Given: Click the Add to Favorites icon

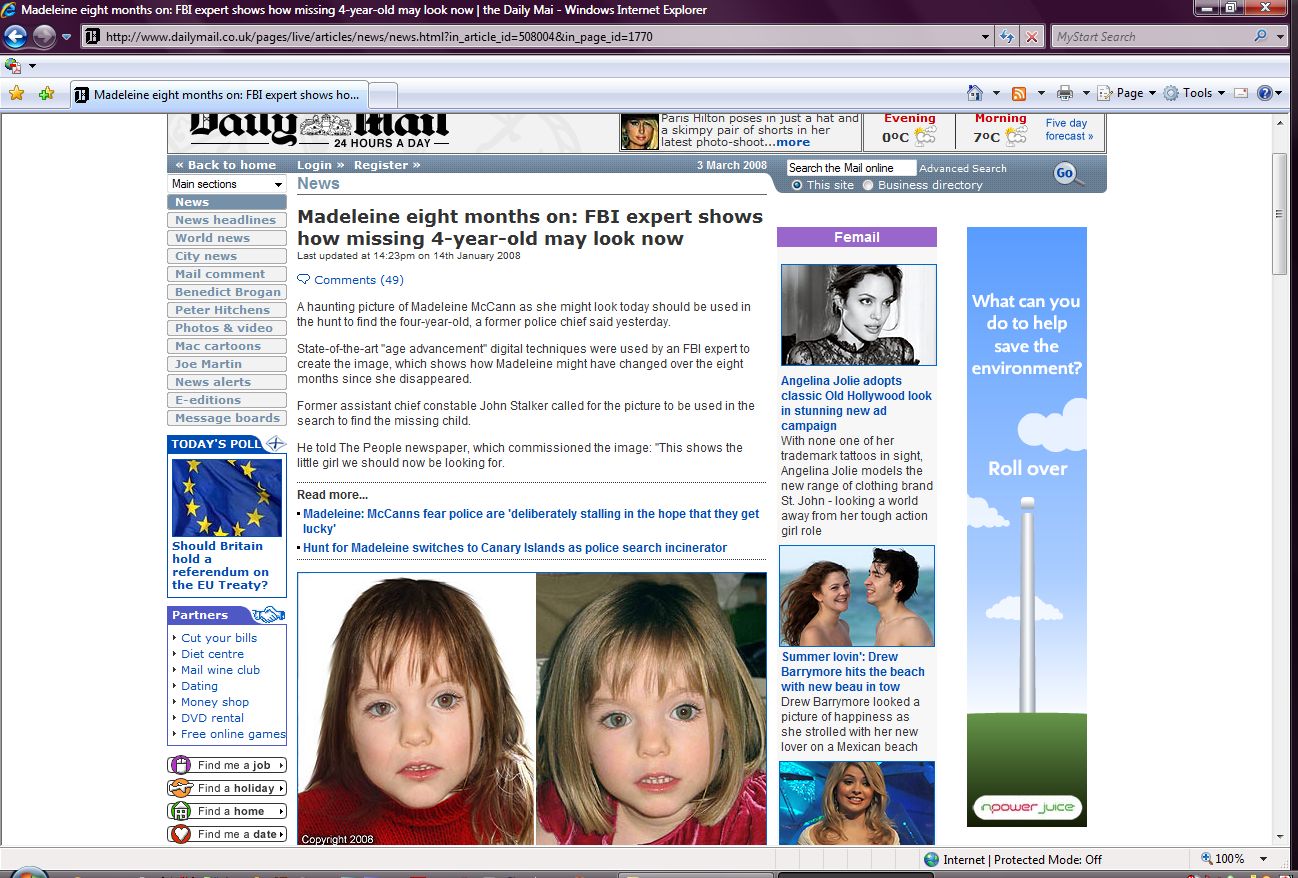Looking at the screenshot, I should click(x=46, y=94).
